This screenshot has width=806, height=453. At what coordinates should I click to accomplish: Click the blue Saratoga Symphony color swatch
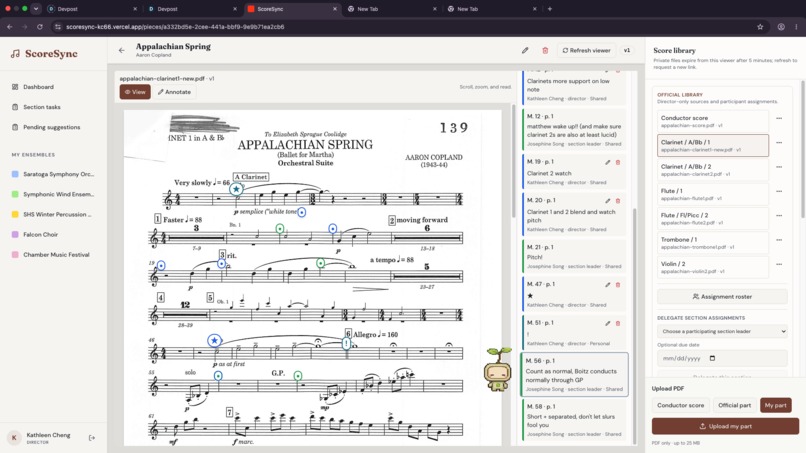click(x=15, y=174)
